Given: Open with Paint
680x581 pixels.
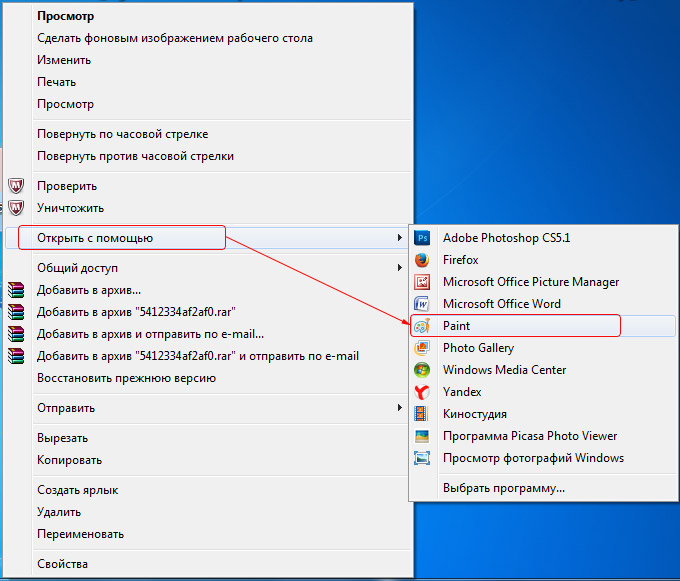Looking at the screenshot, I should [x=456, y=326].
